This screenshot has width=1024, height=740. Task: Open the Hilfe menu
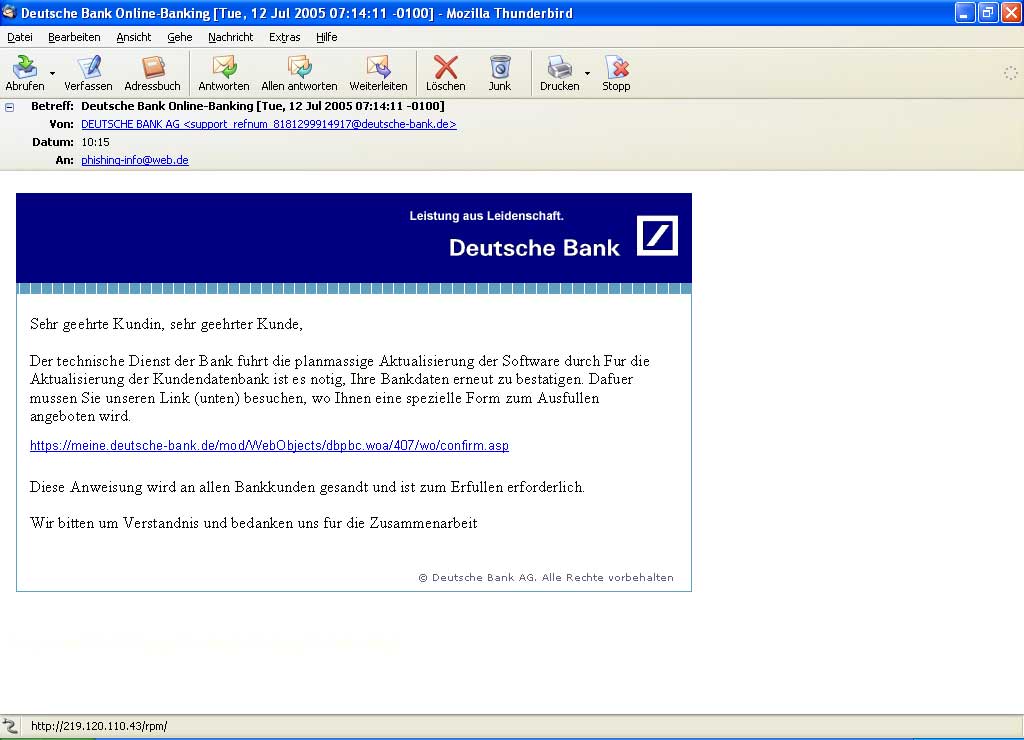pyautogui.click(x=327, y=37)
